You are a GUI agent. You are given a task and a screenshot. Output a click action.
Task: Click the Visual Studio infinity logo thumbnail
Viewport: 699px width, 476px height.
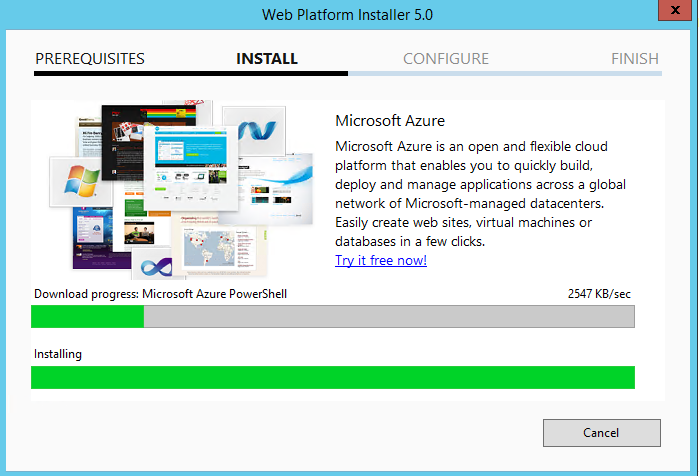(154, 266)
